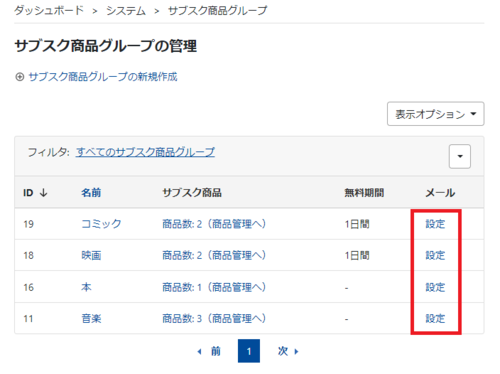The image size is (500, 374).
Task: Open 商品管理 link for 映画 row
Action: [214, 255]
